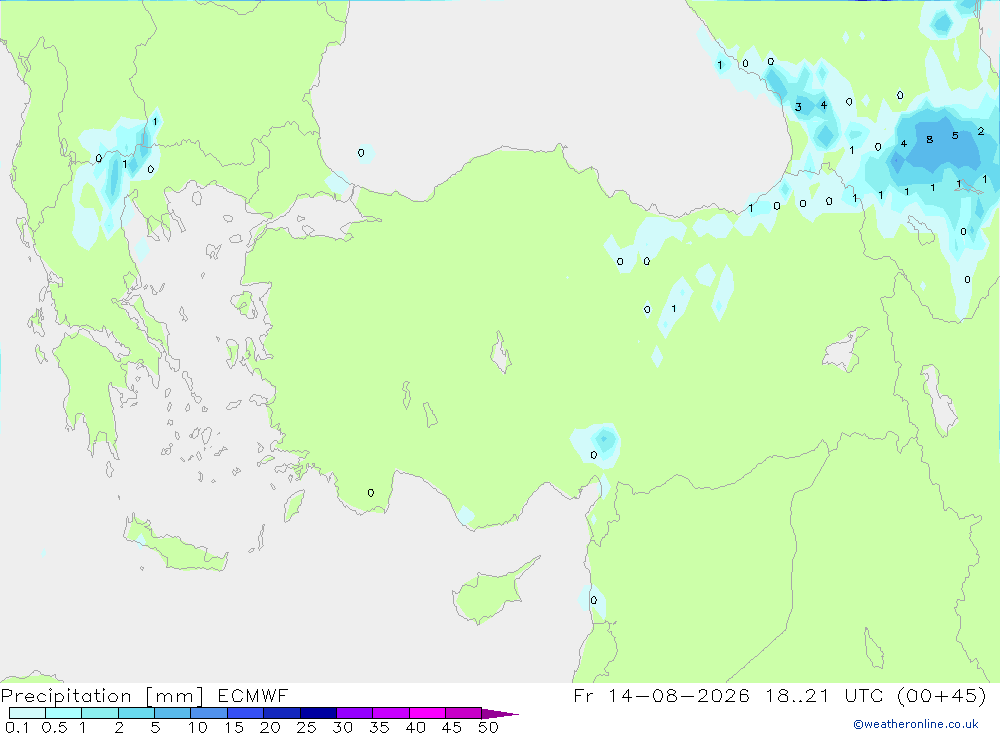
Task: Click the legend label '50'
Action: 489,727
